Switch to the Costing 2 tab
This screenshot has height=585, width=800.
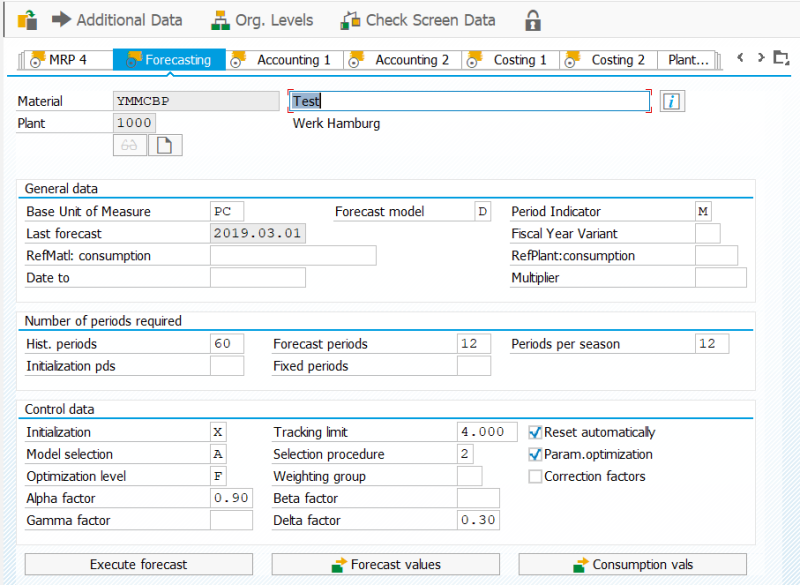pos(609,60)
